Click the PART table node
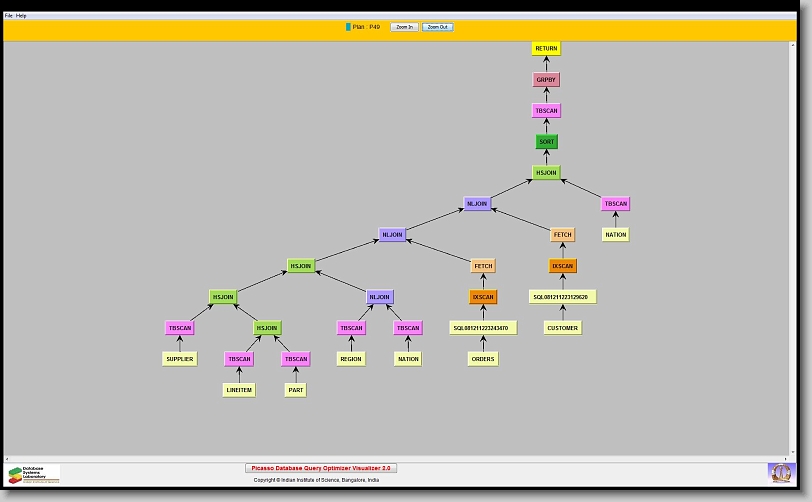 pos(295,390)
